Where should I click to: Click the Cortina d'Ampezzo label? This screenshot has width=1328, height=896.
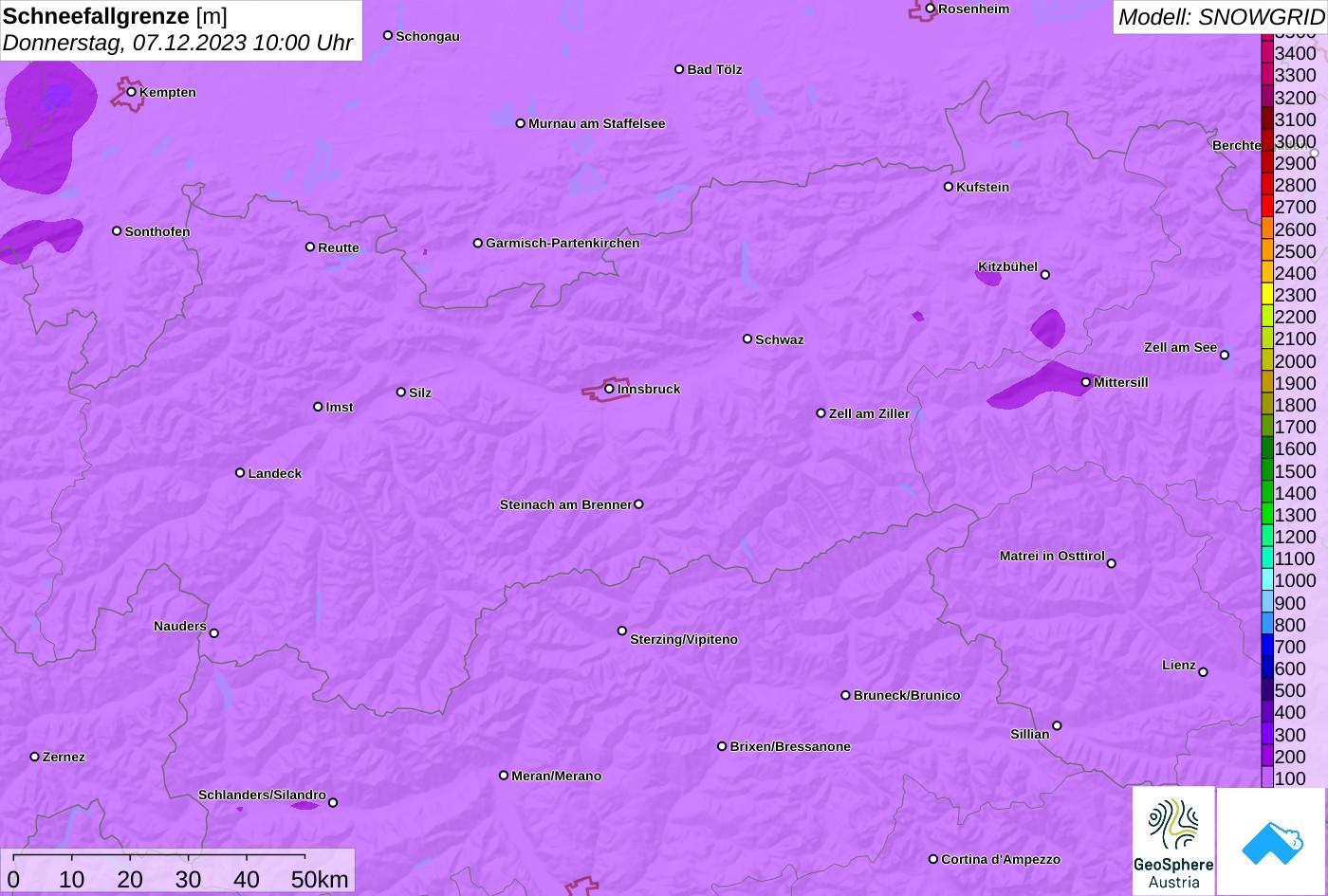click(x=1001, y=859)
